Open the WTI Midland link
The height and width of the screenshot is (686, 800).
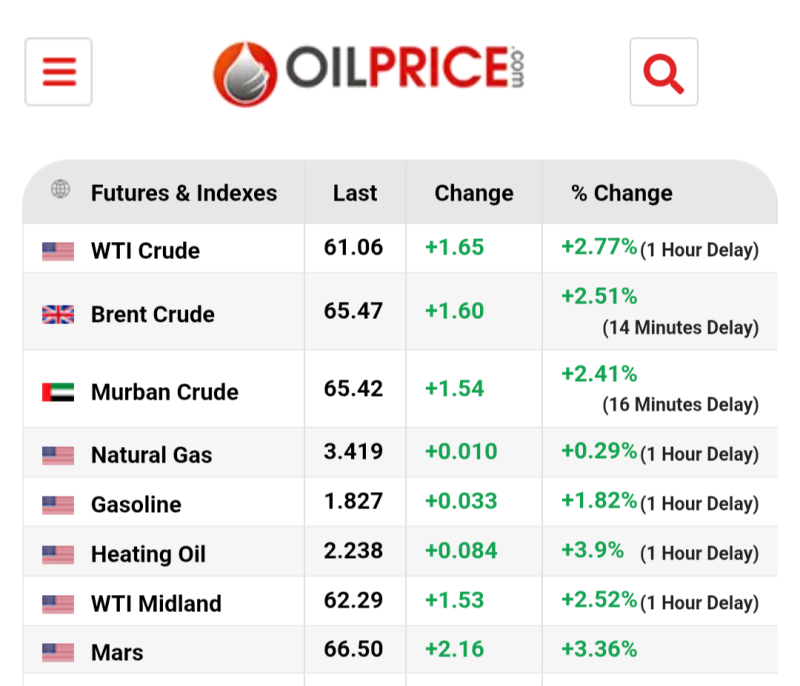156,604
